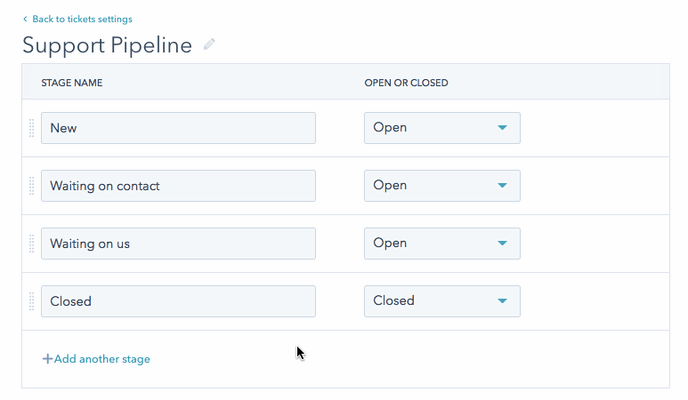The height and width of the screenshot is (400, 688).
Task: Click the Support Pipeline title
Action: pyautogui.click(x=107, y=46)
